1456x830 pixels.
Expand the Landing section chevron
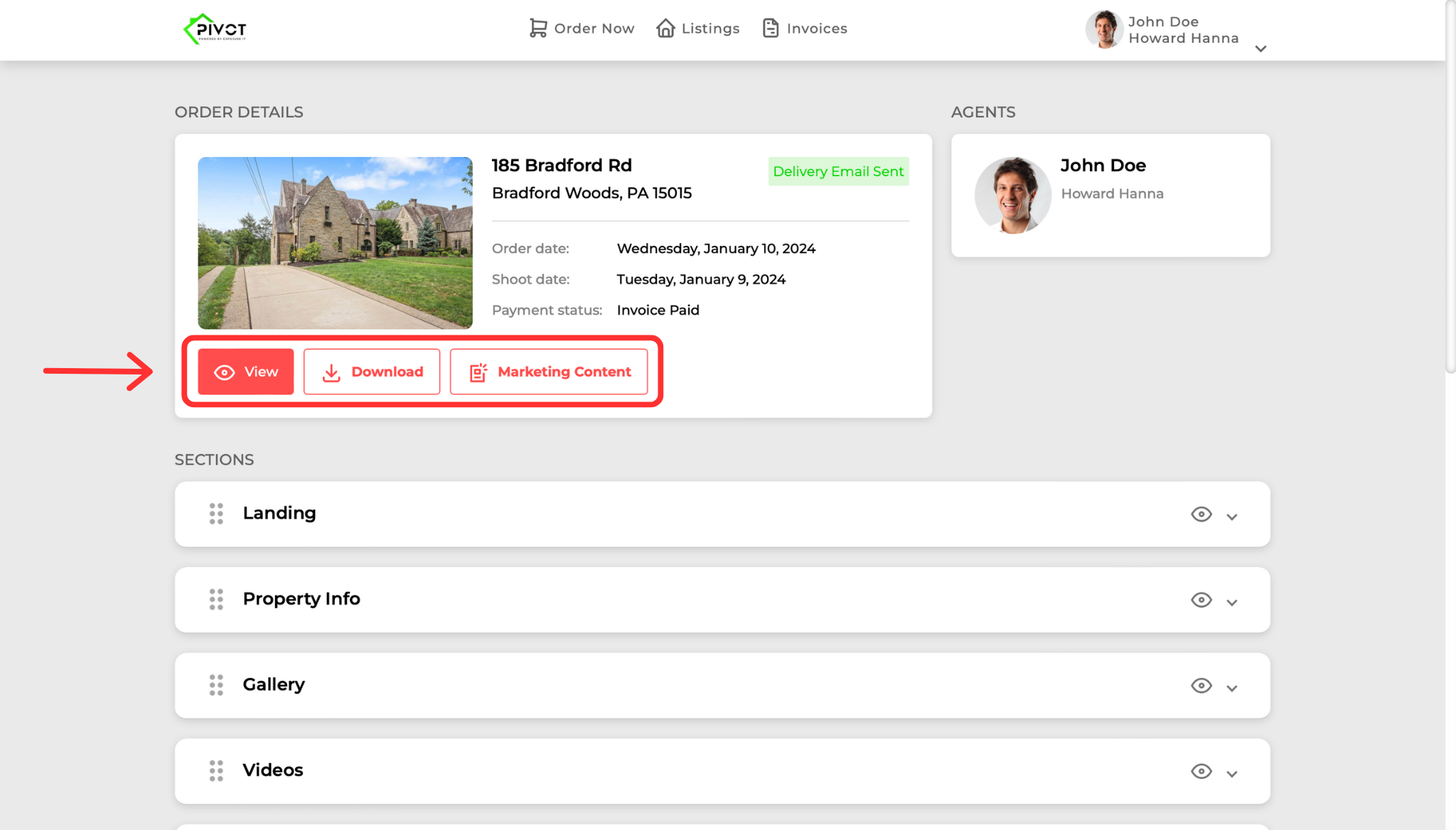coord(1232,517)
